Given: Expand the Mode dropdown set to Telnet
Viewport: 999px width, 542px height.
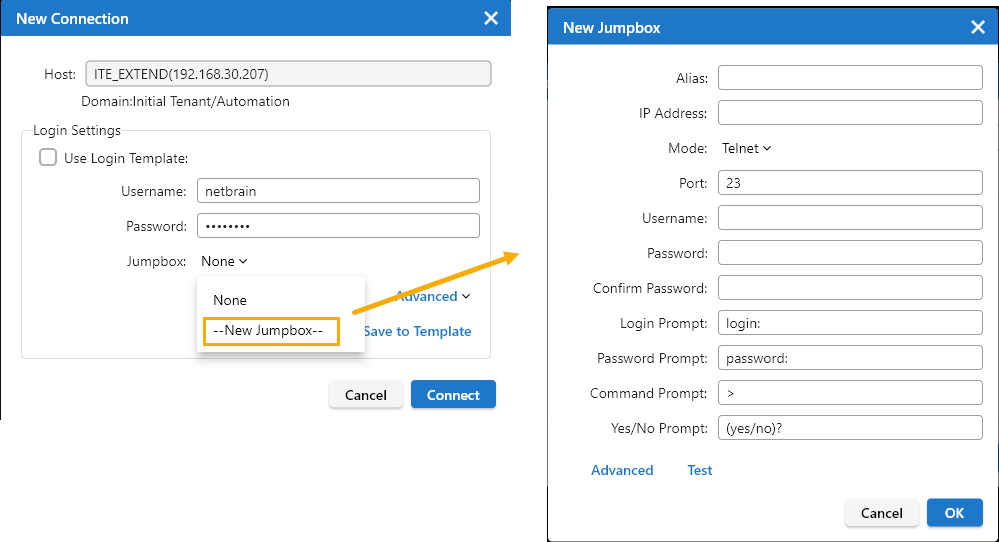Looking at the screenshot, I should tap(746, 148).
